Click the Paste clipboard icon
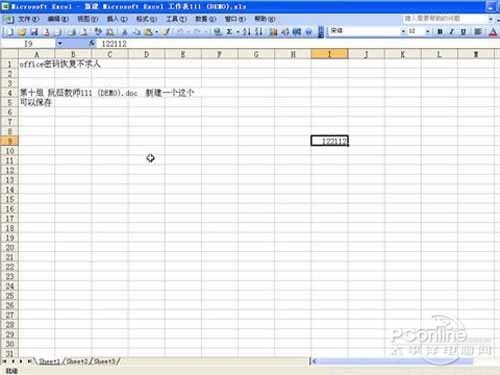The height and width of the screenshot is (375, 500). tap(148, 32)
